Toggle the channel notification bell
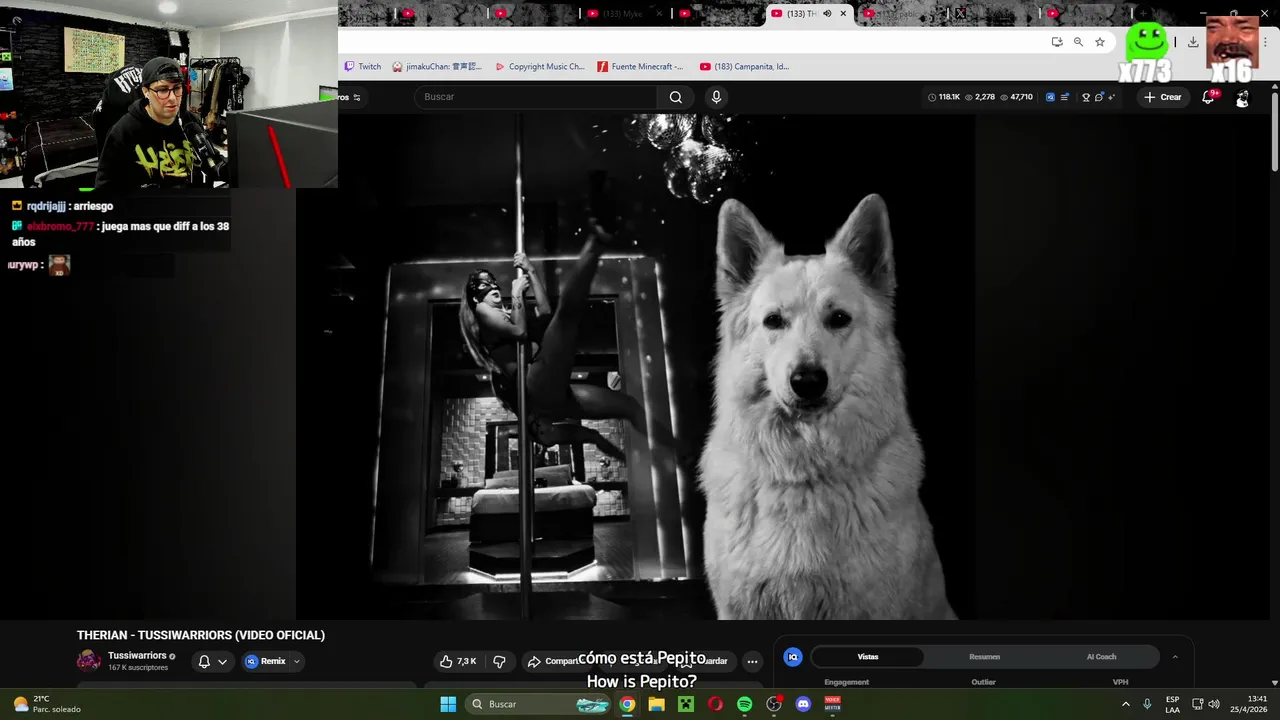 pyautogui.click(x=204, y=661)
